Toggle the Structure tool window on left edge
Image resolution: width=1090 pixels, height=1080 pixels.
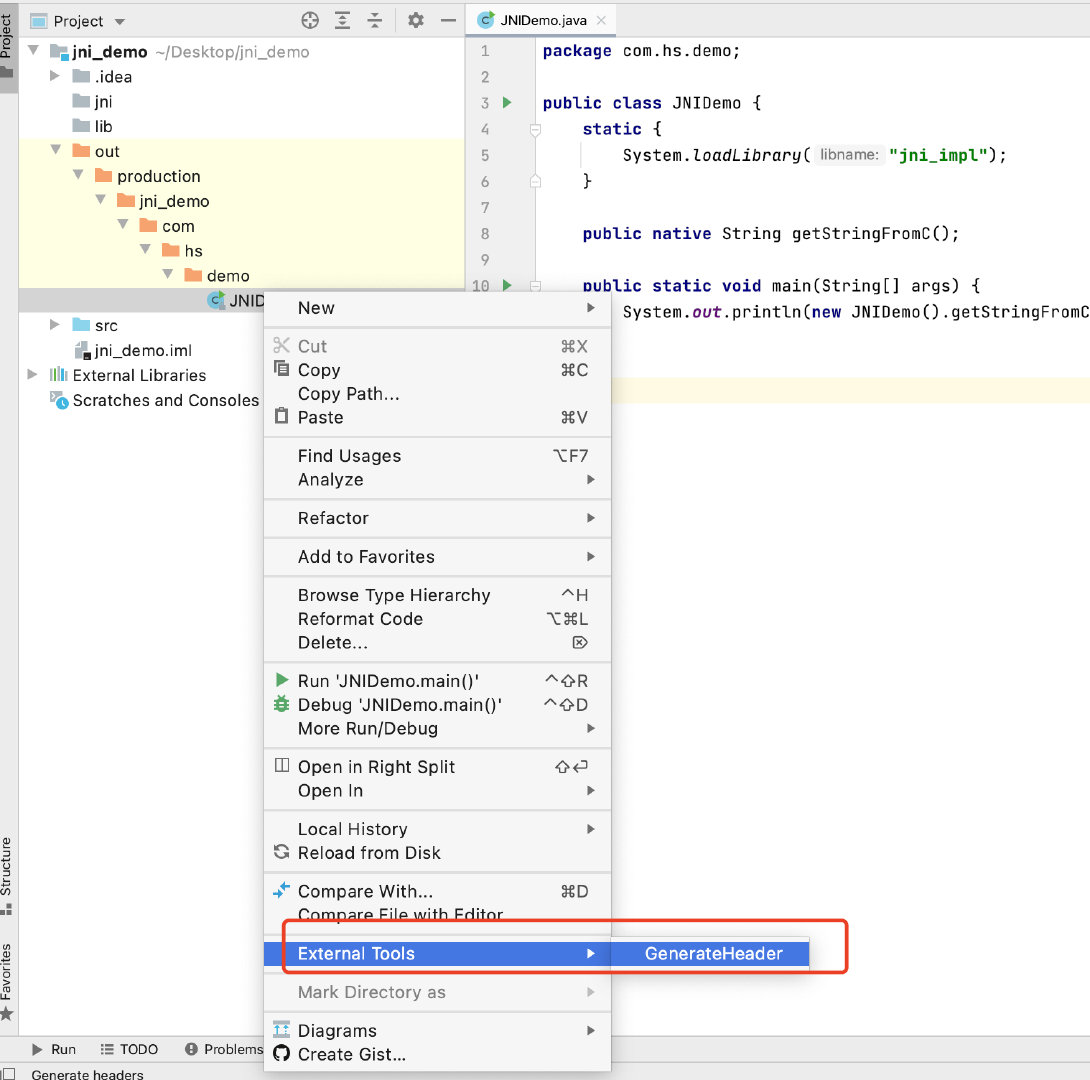(8, 865)
